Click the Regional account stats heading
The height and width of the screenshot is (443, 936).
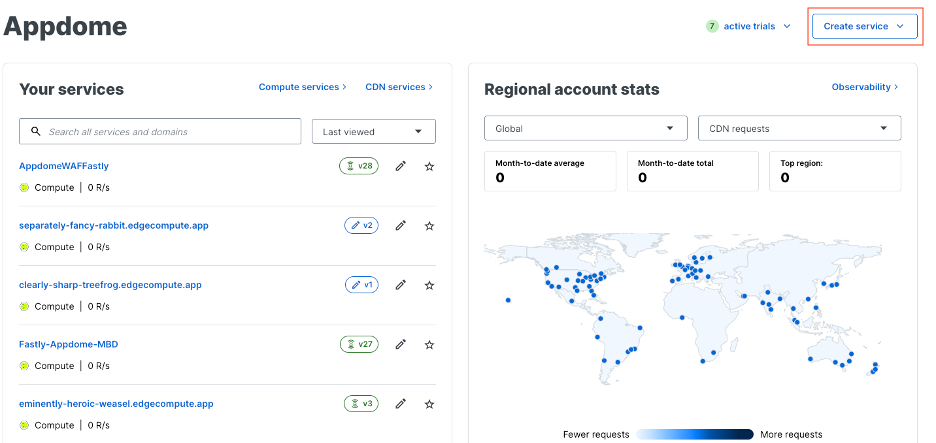coord(572,90)
